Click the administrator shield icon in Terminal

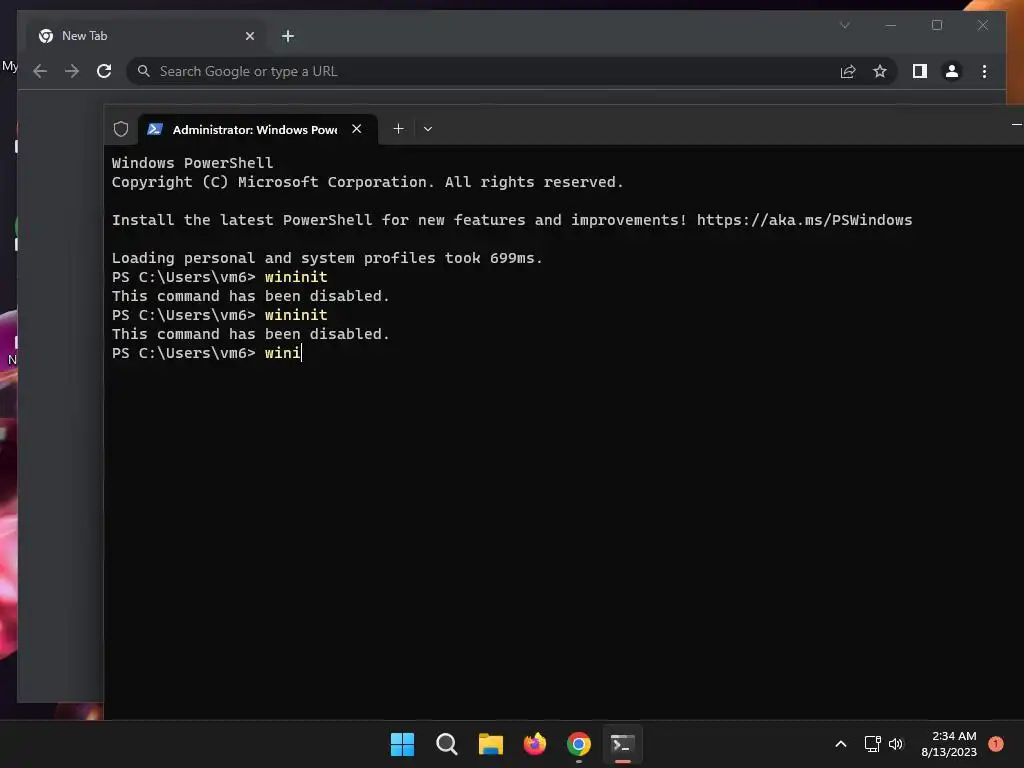click(x=121, y=129)
